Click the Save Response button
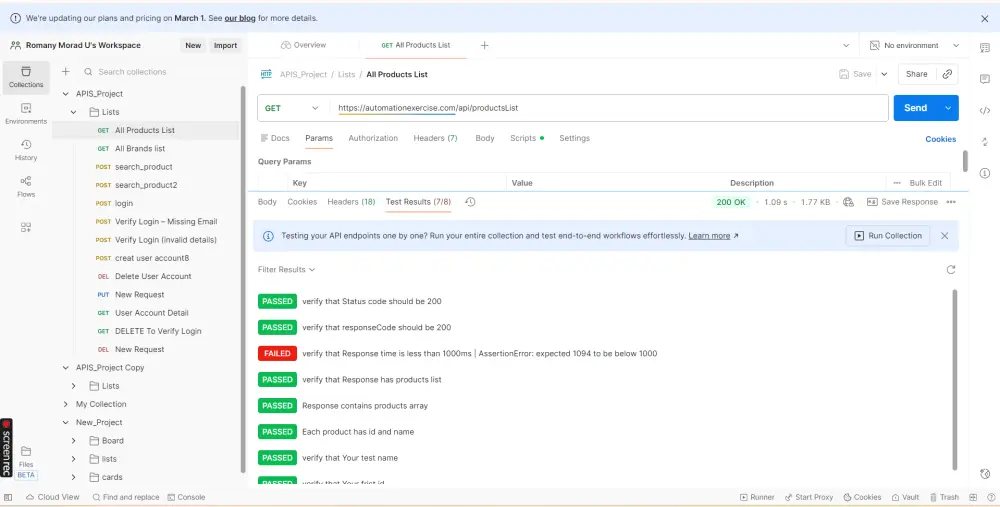 (x=902, y=202)
